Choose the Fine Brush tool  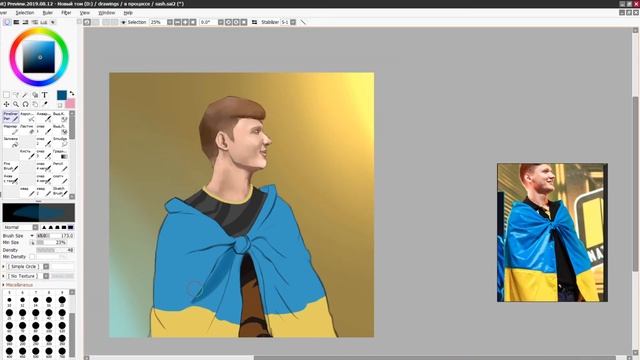[11, 166]
